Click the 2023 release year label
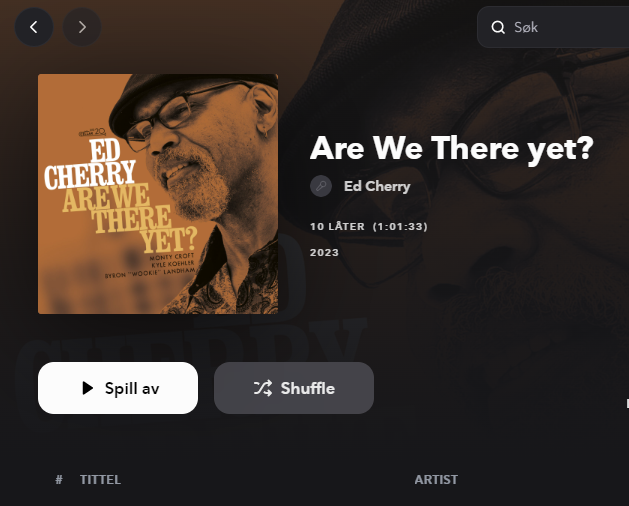 [x=324, y=252]
